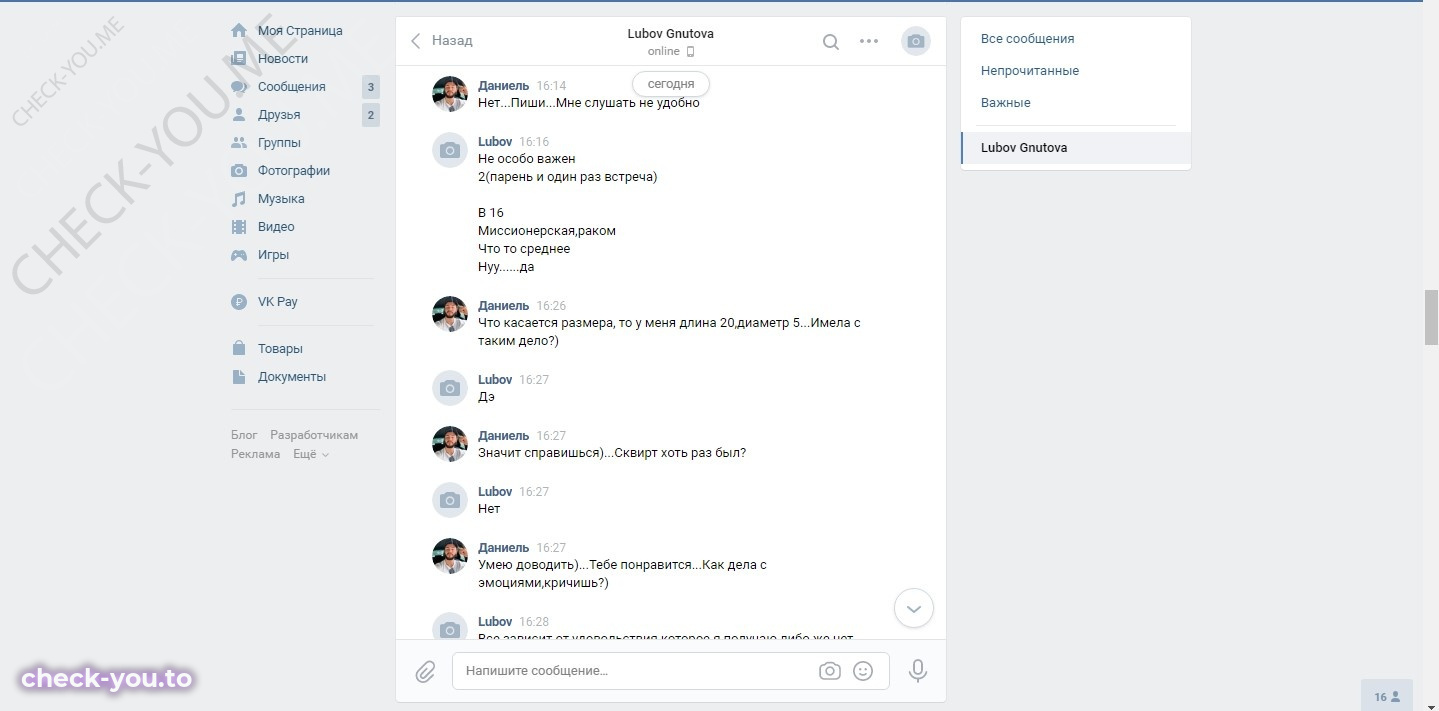Open Сообщения in the left menu

pos(292,87)
